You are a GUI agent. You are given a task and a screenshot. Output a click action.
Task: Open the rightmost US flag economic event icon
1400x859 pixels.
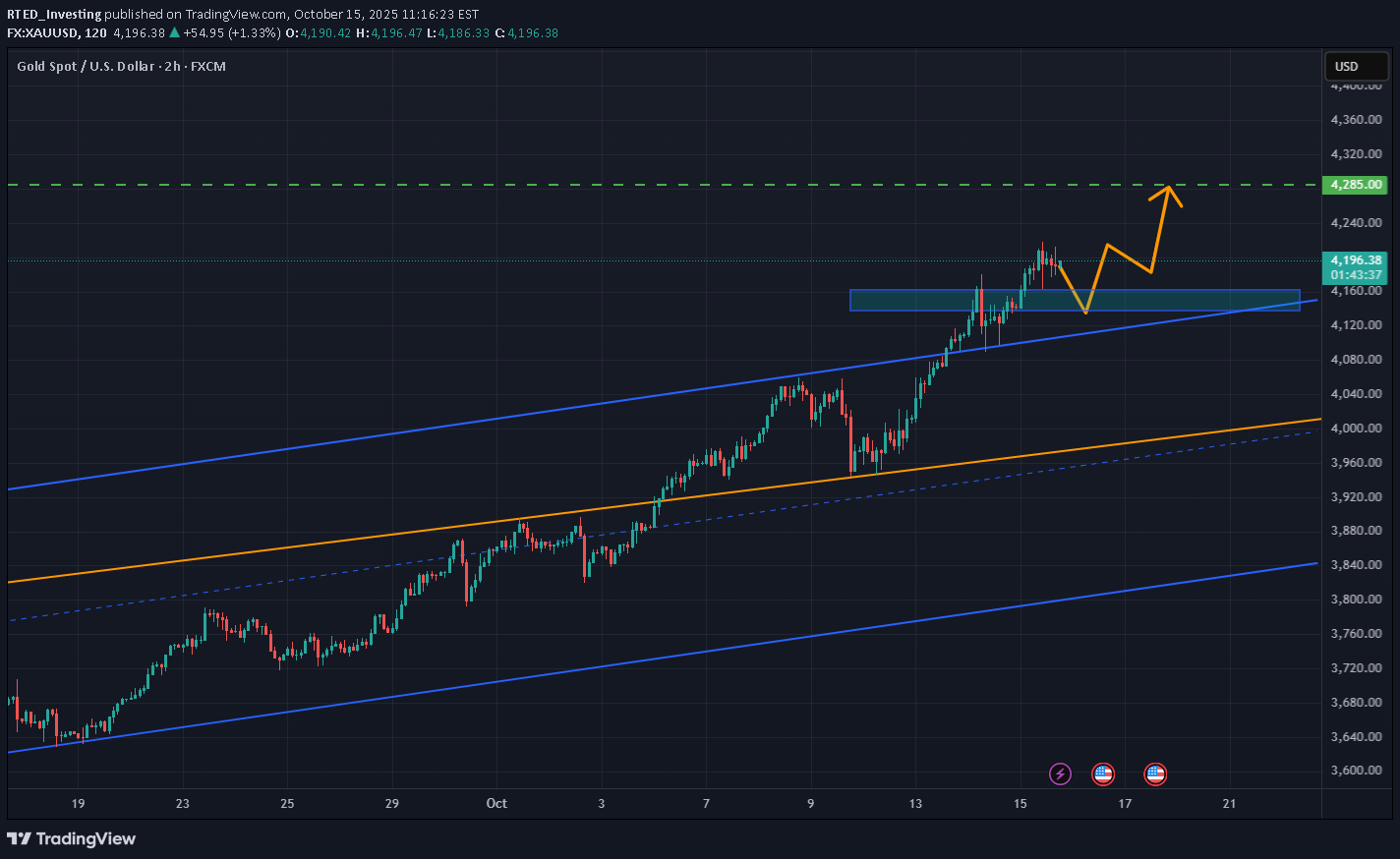pyautogui.click(x=1155, y=774)
